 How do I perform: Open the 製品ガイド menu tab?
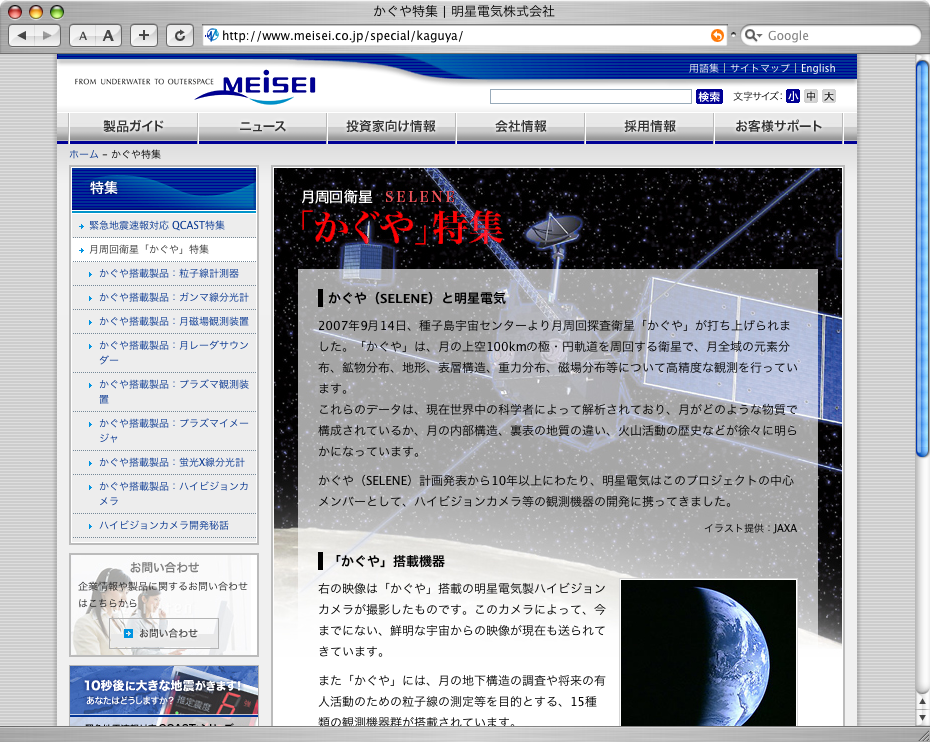click(133, 126)
